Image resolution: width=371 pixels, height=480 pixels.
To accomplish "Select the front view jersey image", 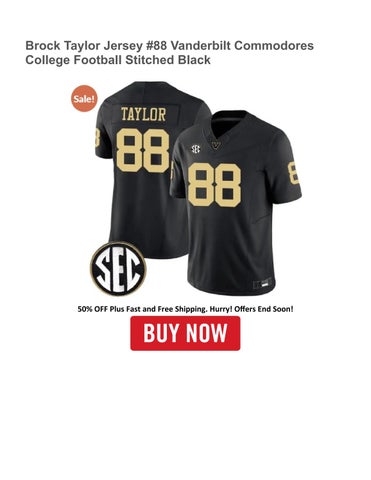I will (236, 203).
